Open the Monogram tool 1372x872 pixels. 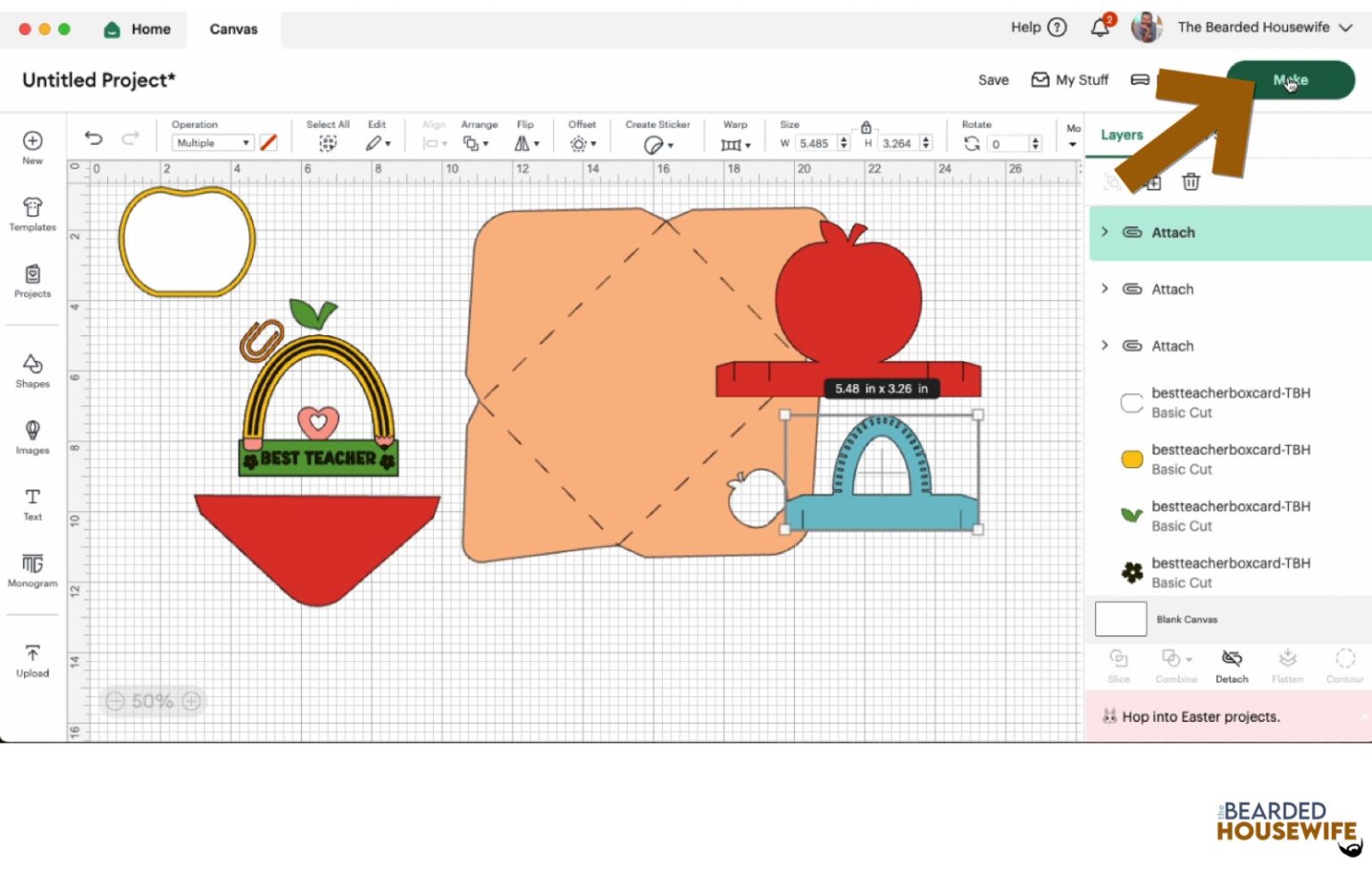pyautogui.click(x=32, y=570)
